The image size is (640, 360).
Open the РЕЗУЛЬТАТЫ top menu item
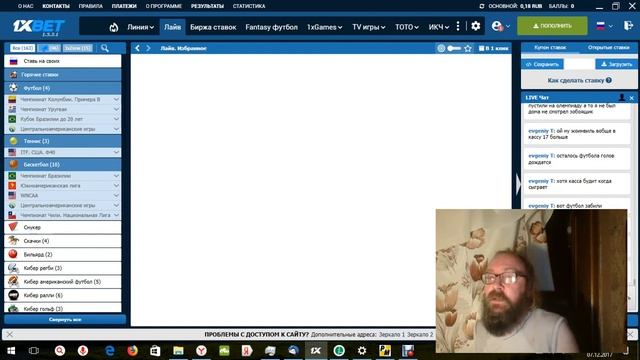207,6
